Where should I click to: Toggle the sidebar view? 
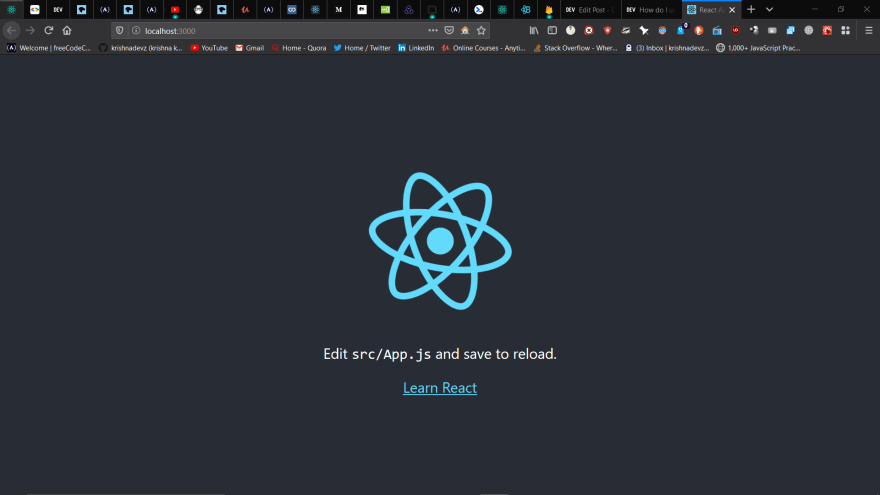pyautogui.click(x=552, y=30)
